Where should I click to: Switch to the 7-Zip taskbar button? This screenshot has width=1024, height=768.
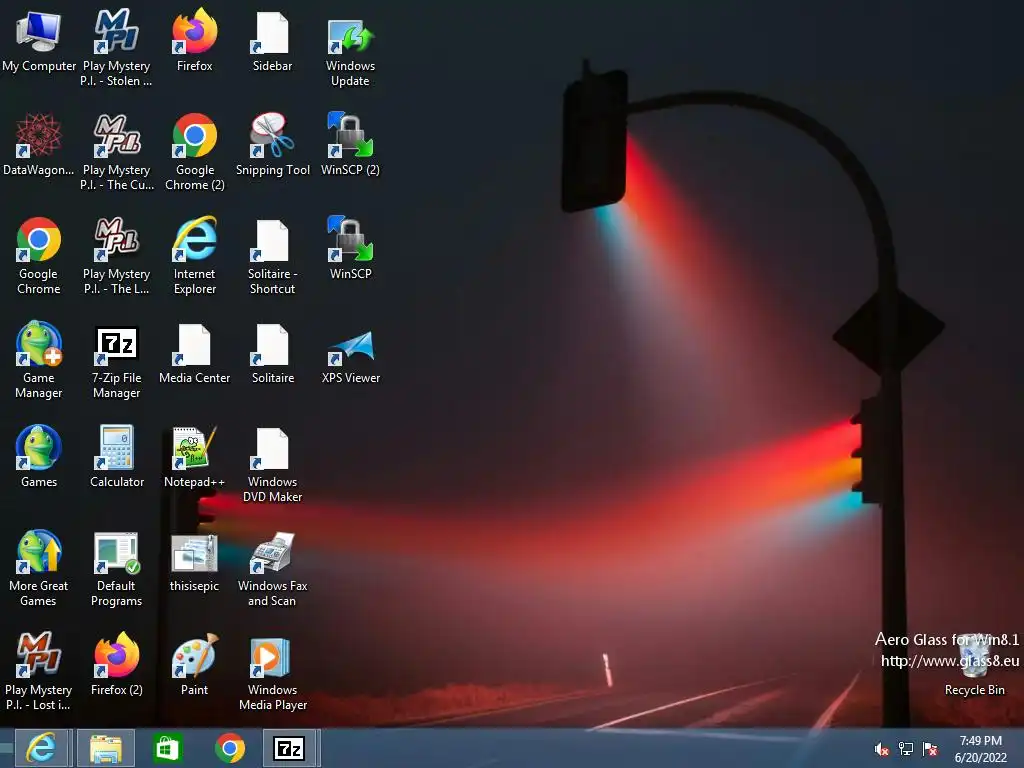[x=290, y=748]
